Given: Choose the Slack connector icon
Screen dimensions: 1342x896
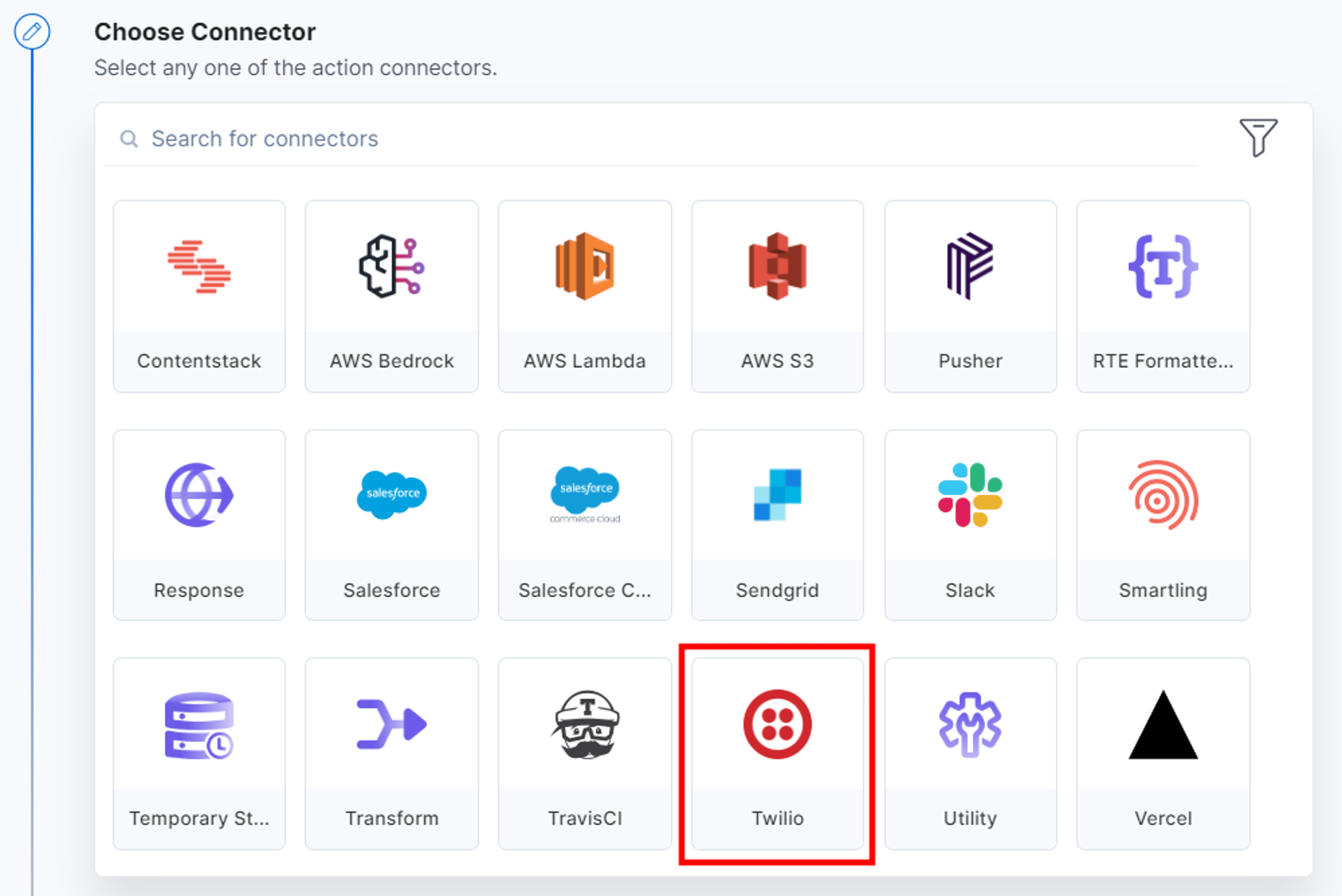Looking at the screenshot, I should tap(970, 495).
